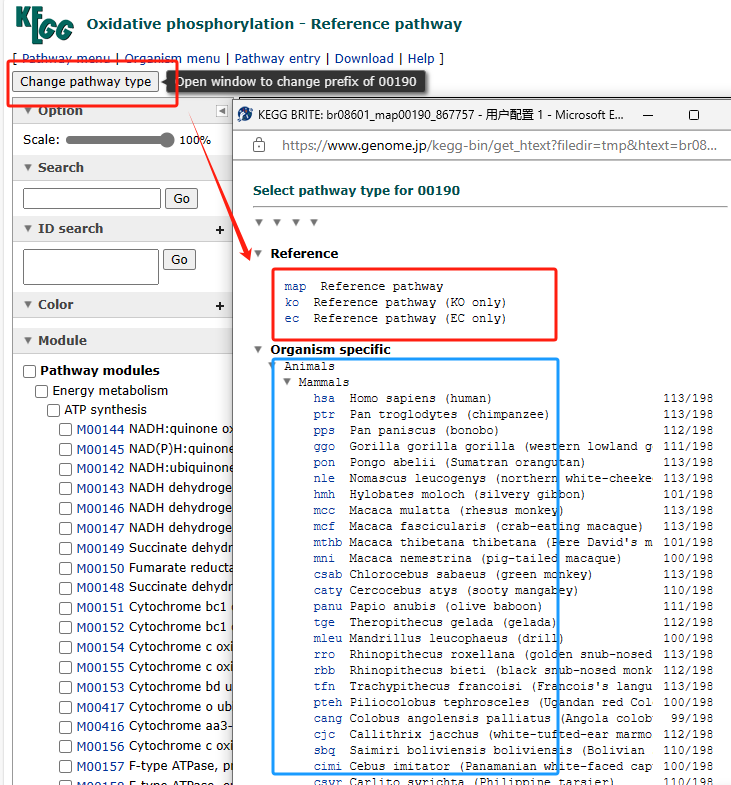Enable module M00142 checkbox
Image resolution: width=731 pixels, height=785 pixels.
(x=66, y=469)
